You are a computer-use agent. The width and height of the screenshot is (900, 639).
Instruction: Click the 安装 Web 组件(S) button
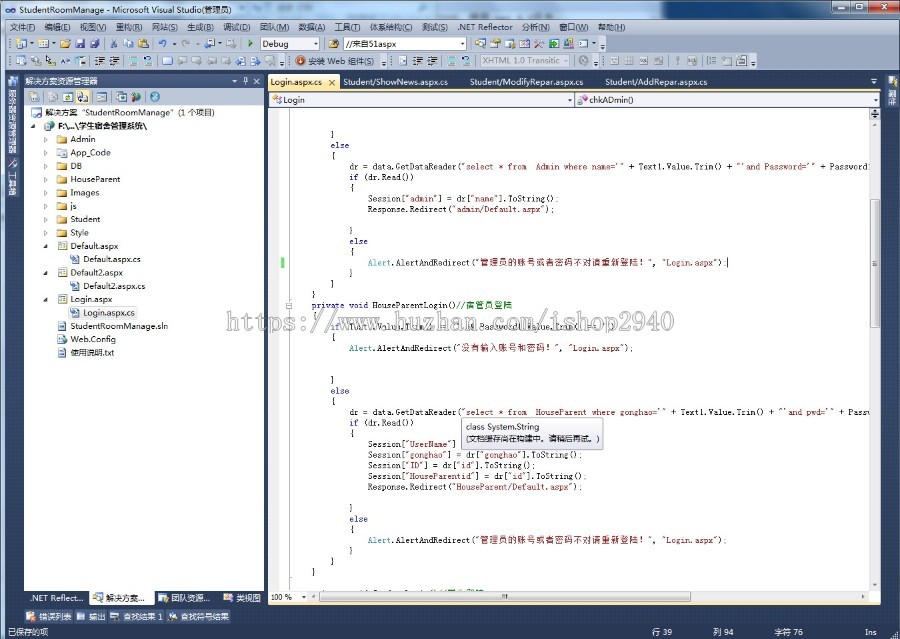tap(335, 60)
